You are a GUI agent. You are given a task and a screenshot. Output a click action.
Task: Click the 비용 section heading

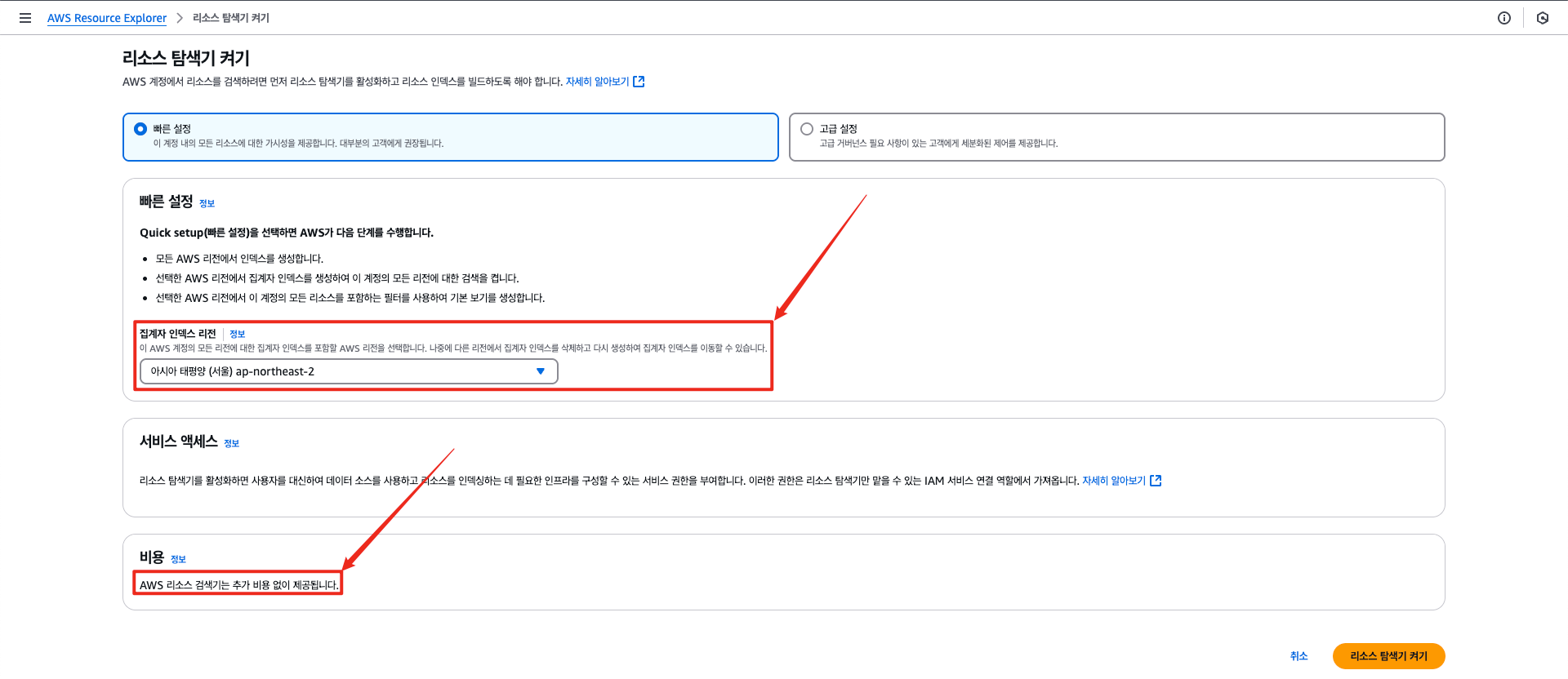(152, 557)
